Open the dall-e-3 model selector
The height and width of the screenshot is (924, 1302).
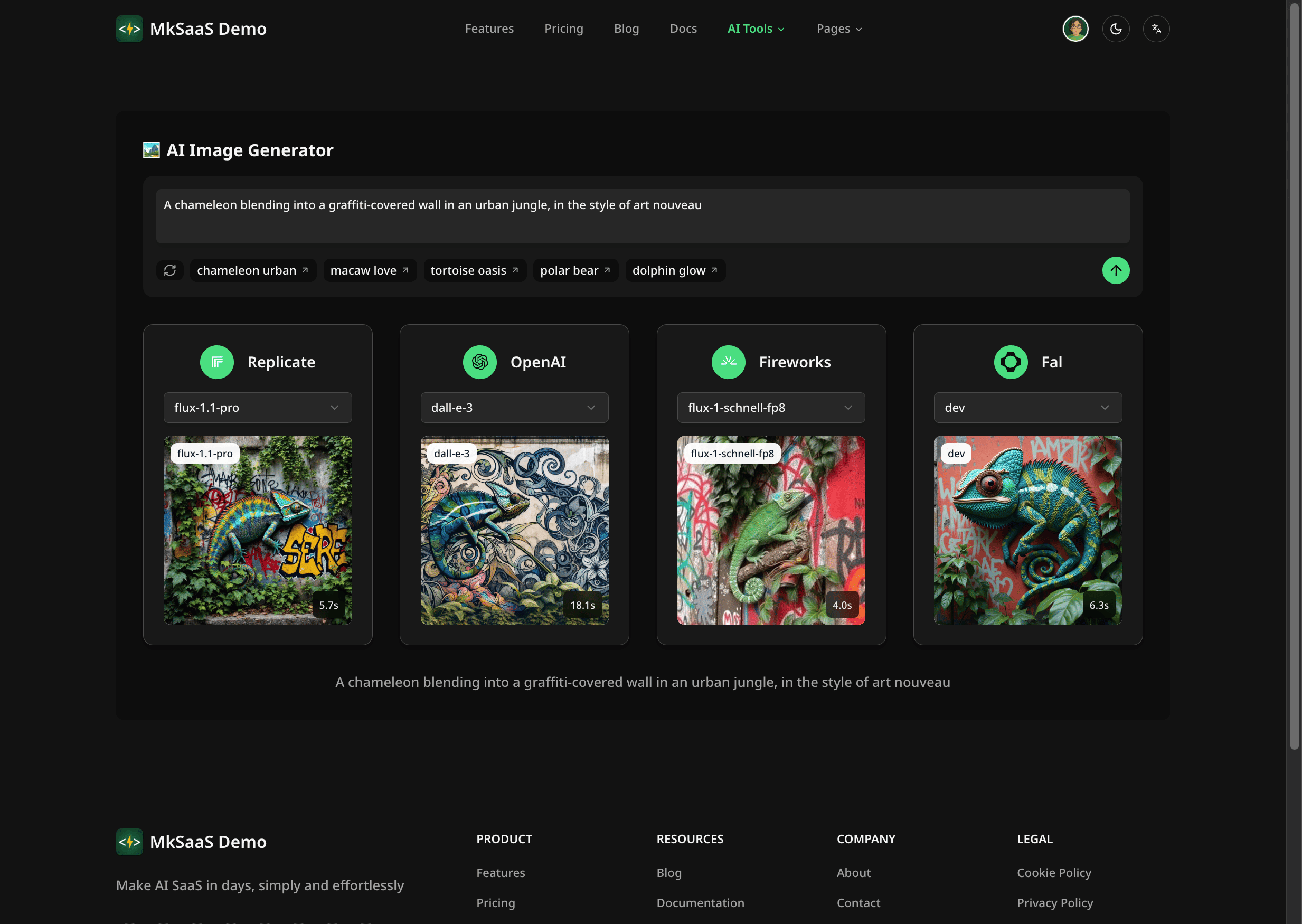[x=514, y=408]
